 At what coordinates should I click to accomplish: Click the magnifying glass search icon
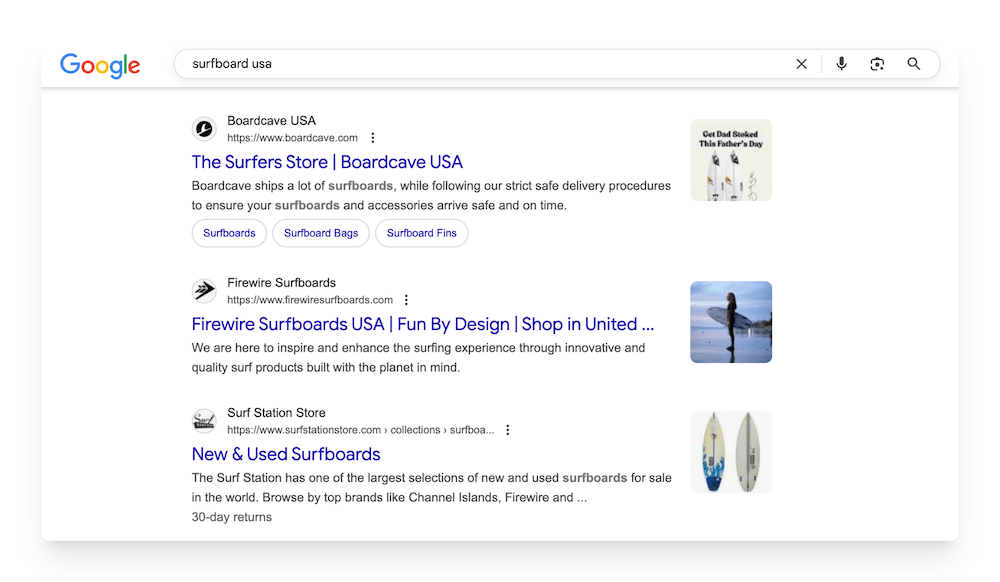[x=914, y=64]
